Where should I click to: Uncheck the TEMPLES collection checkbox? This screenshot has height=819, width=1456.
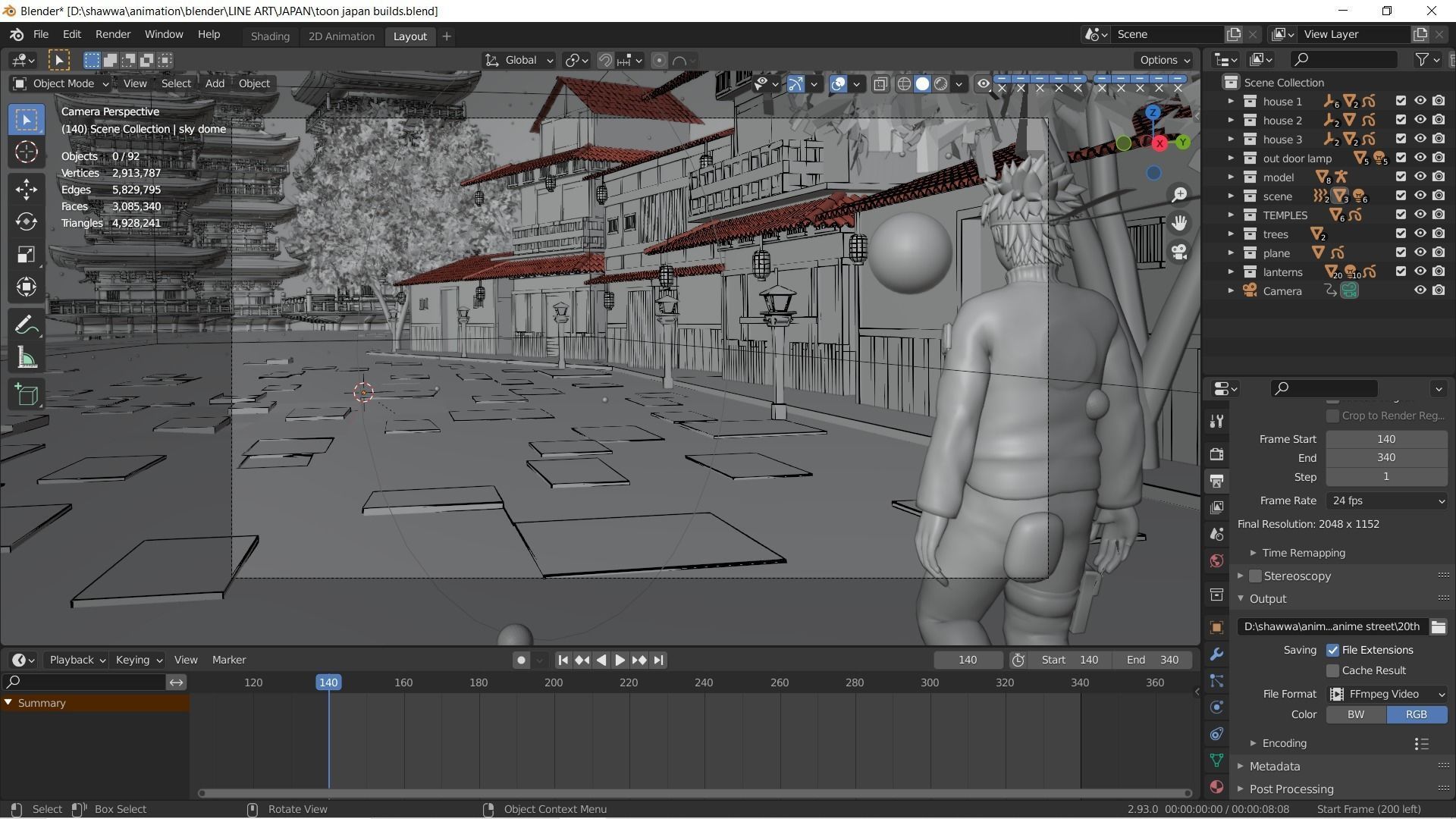click(x=1401, y=215)
